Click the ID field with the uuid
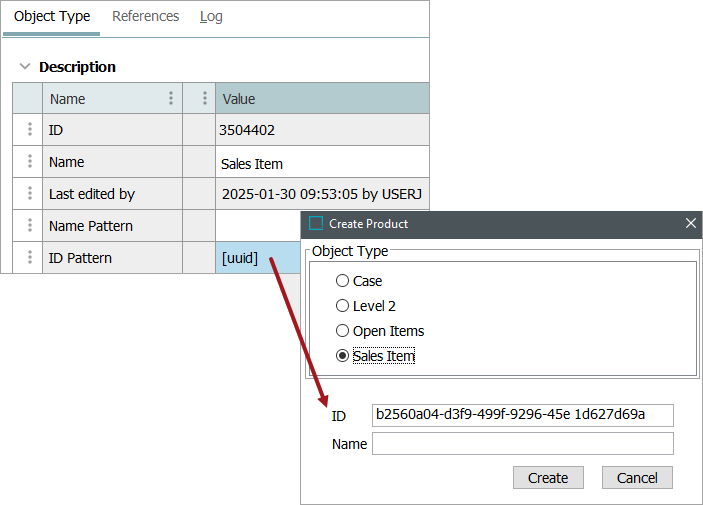 point(522,415)
